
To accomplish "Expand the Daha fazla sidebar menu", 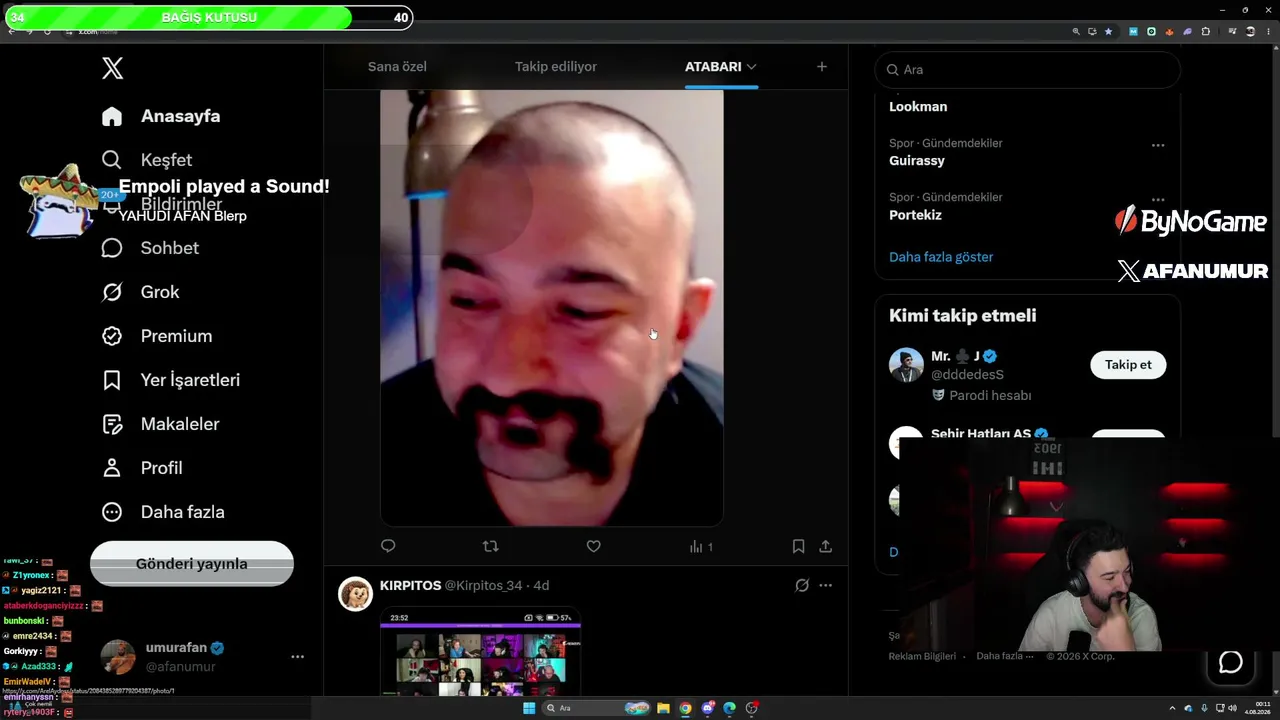I will pos(163,512).
